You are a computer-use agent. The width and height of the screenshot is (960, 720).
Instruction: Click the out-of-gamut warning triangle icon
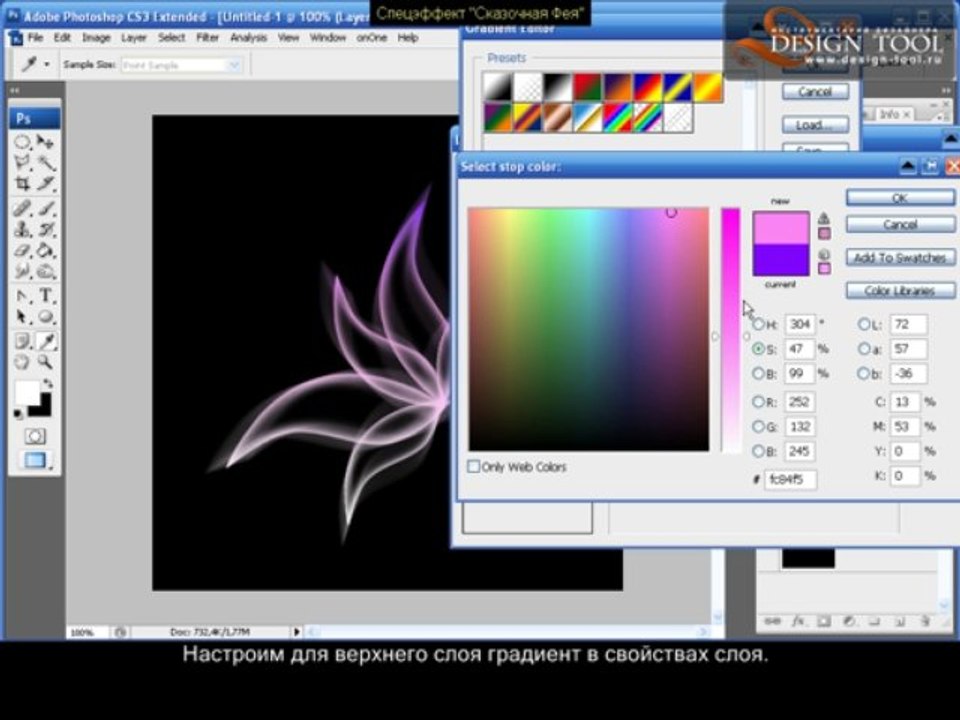pos(824,218)
